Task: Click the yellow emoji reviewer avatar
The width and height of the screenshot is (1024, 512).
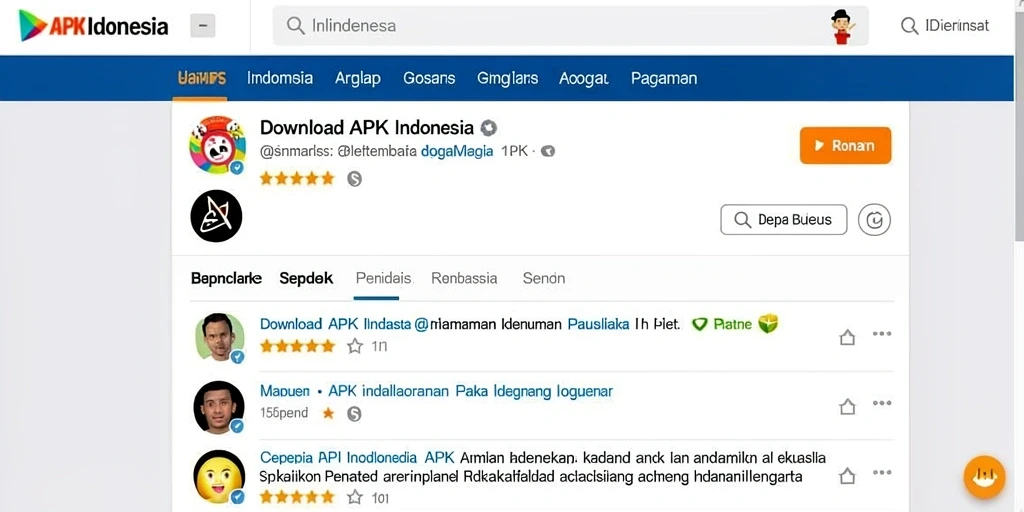Action: point(219,476)
